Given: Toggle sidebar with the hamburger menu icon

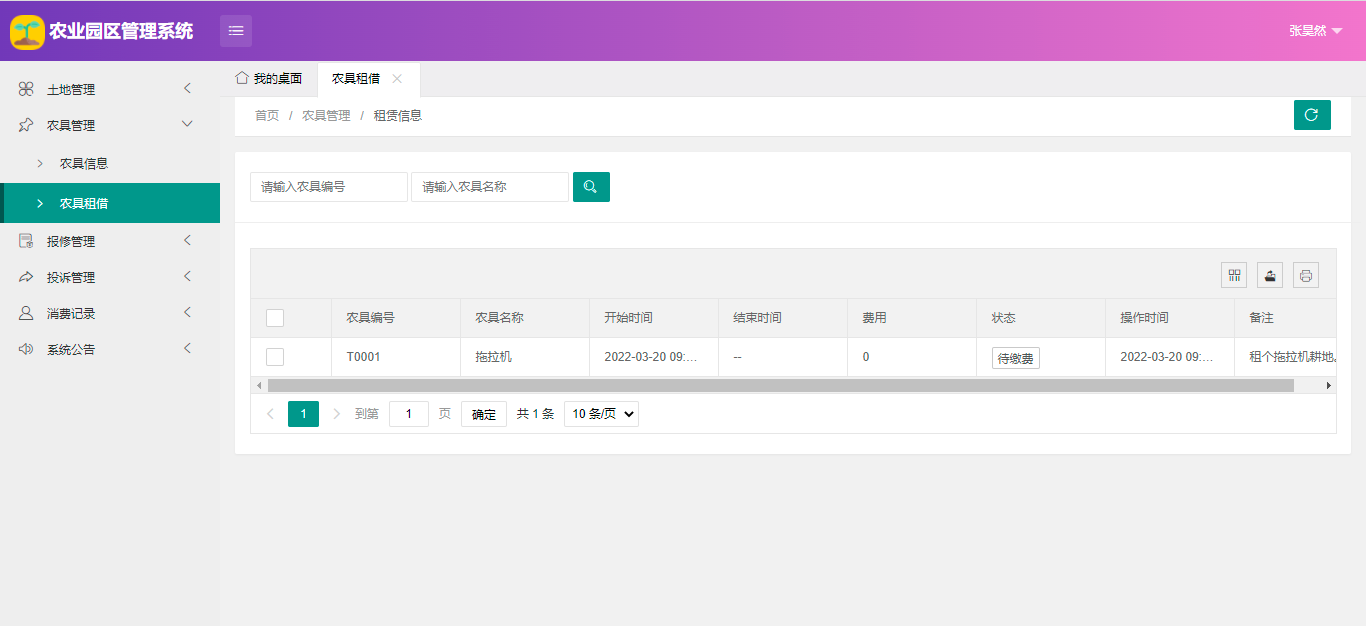Looking at the screenshot, I should [x=236, y=31].
